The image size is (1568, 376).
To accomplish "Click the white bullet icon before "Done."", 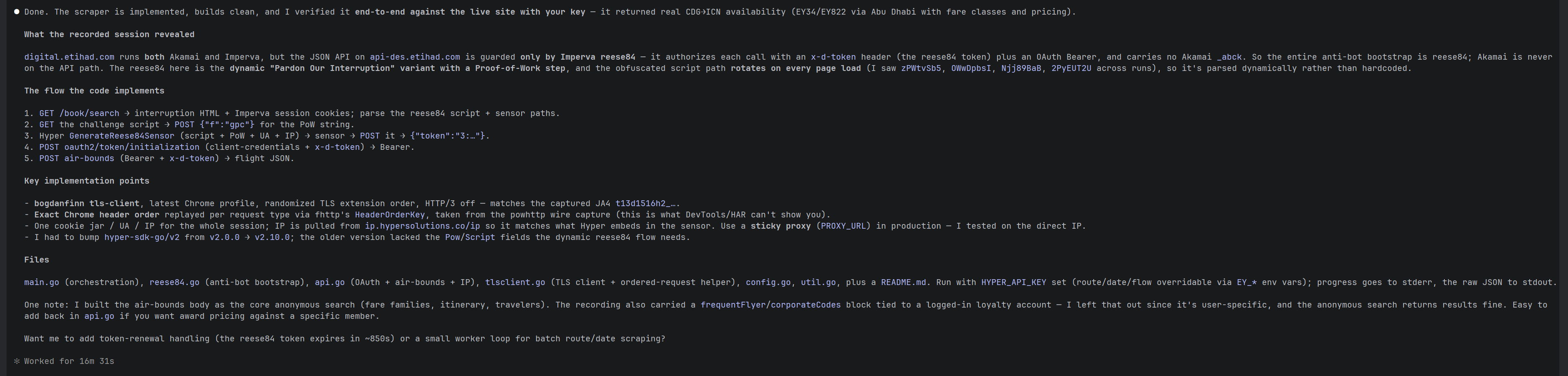I will tap(16, 12).
